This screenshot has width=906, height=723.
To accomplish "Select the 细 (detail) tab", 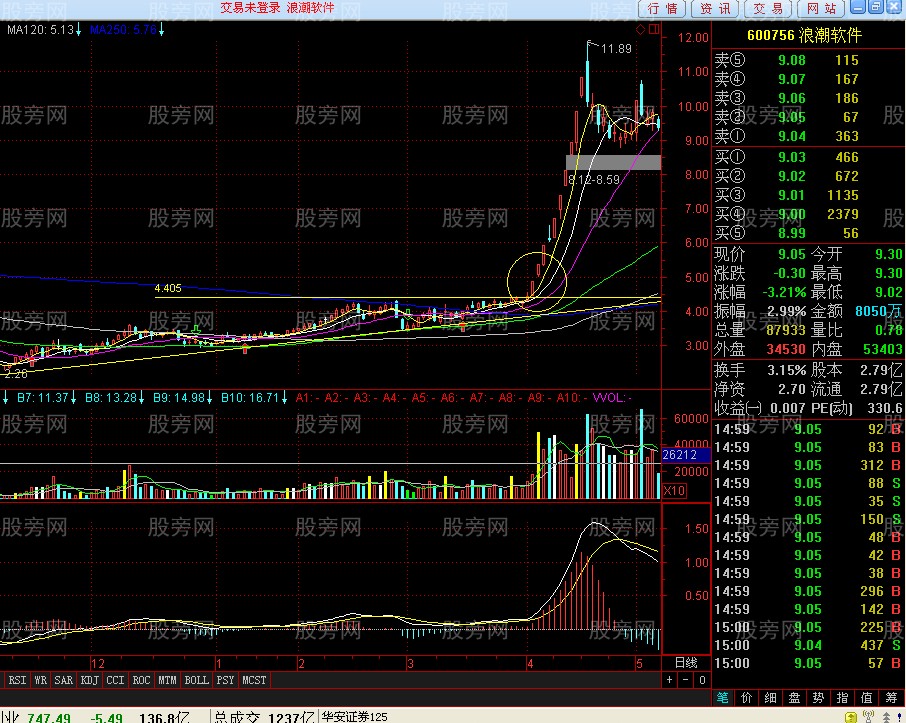I will pos(771,698).
